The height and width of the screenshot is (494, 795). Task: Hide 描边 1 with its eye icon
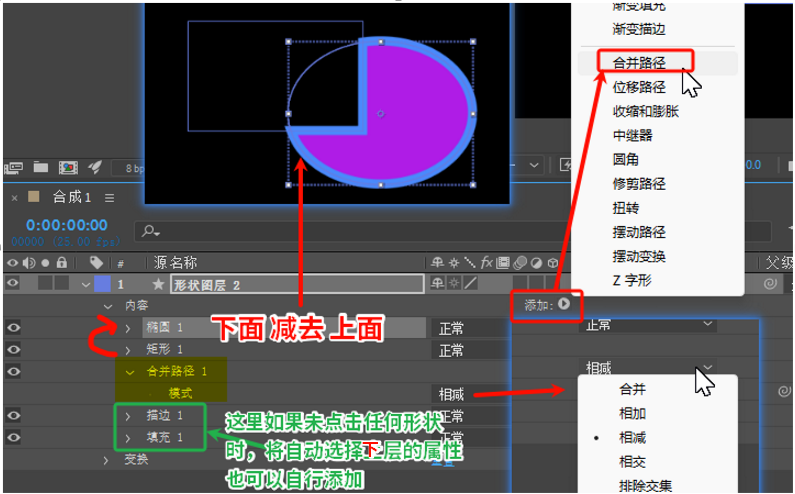pyautogui.click(x=13, y=415)
